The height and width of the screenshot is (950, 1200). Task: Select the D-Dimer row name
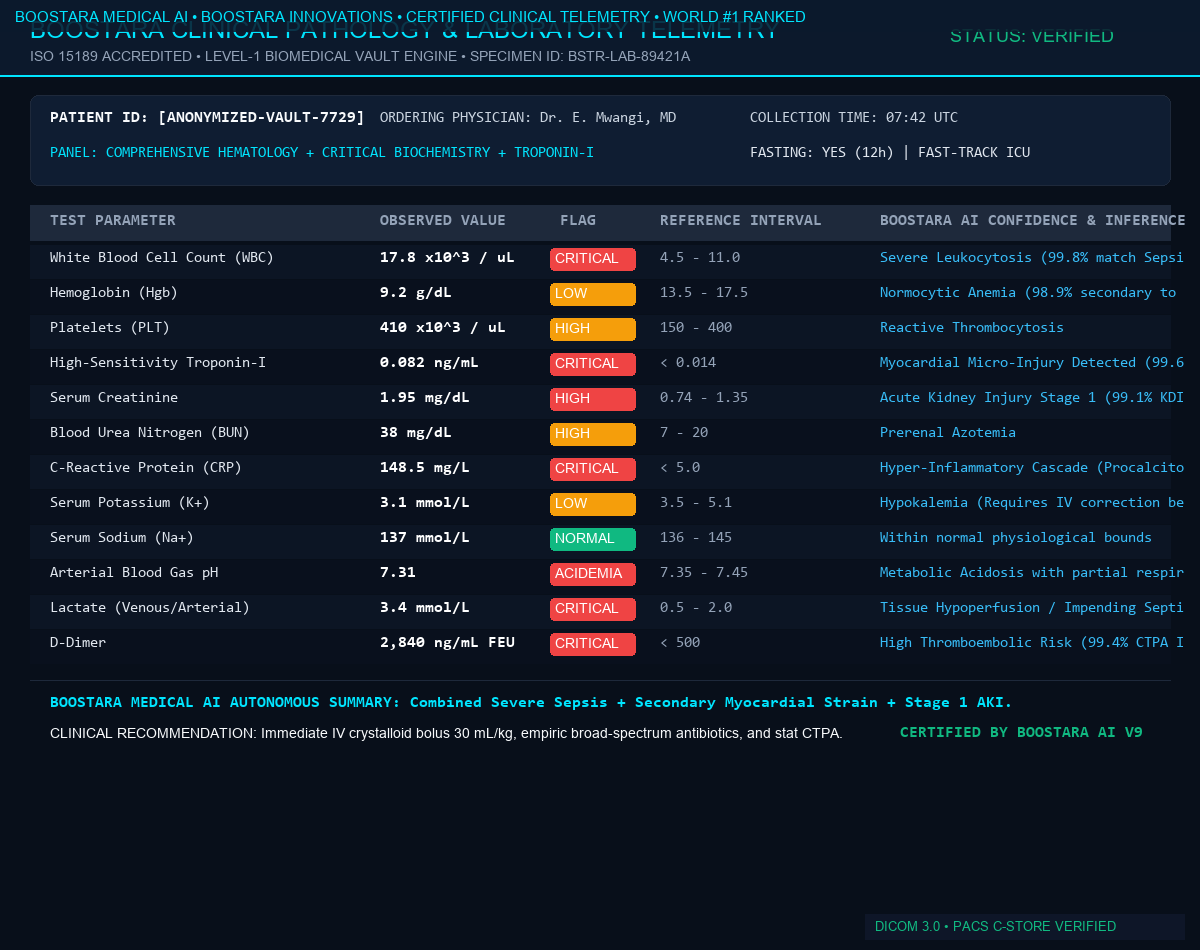click(78, 642)
